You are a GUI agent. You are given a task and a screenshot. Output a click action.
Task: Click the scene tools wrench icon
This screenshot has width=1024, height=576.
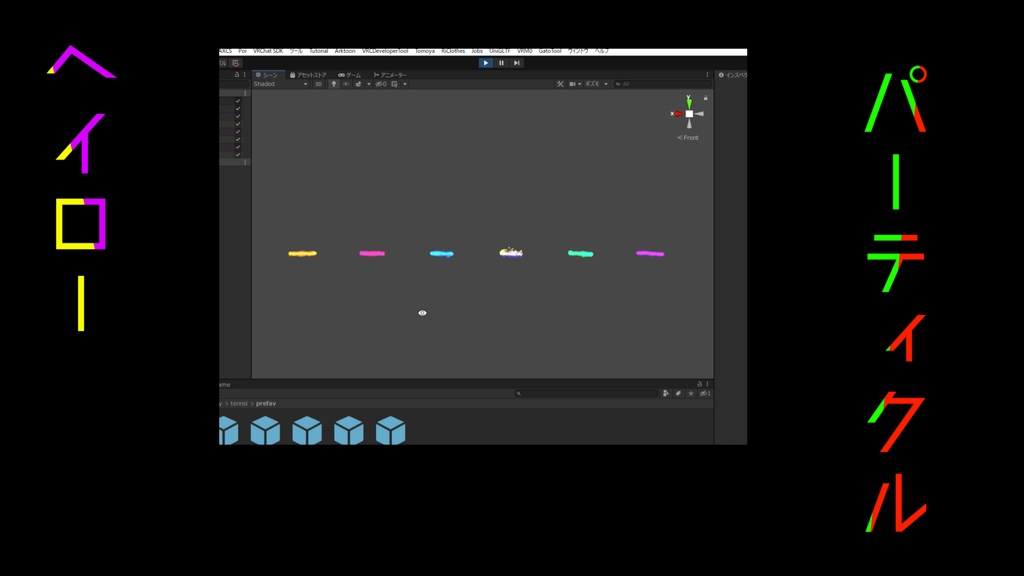pos(560,84)
